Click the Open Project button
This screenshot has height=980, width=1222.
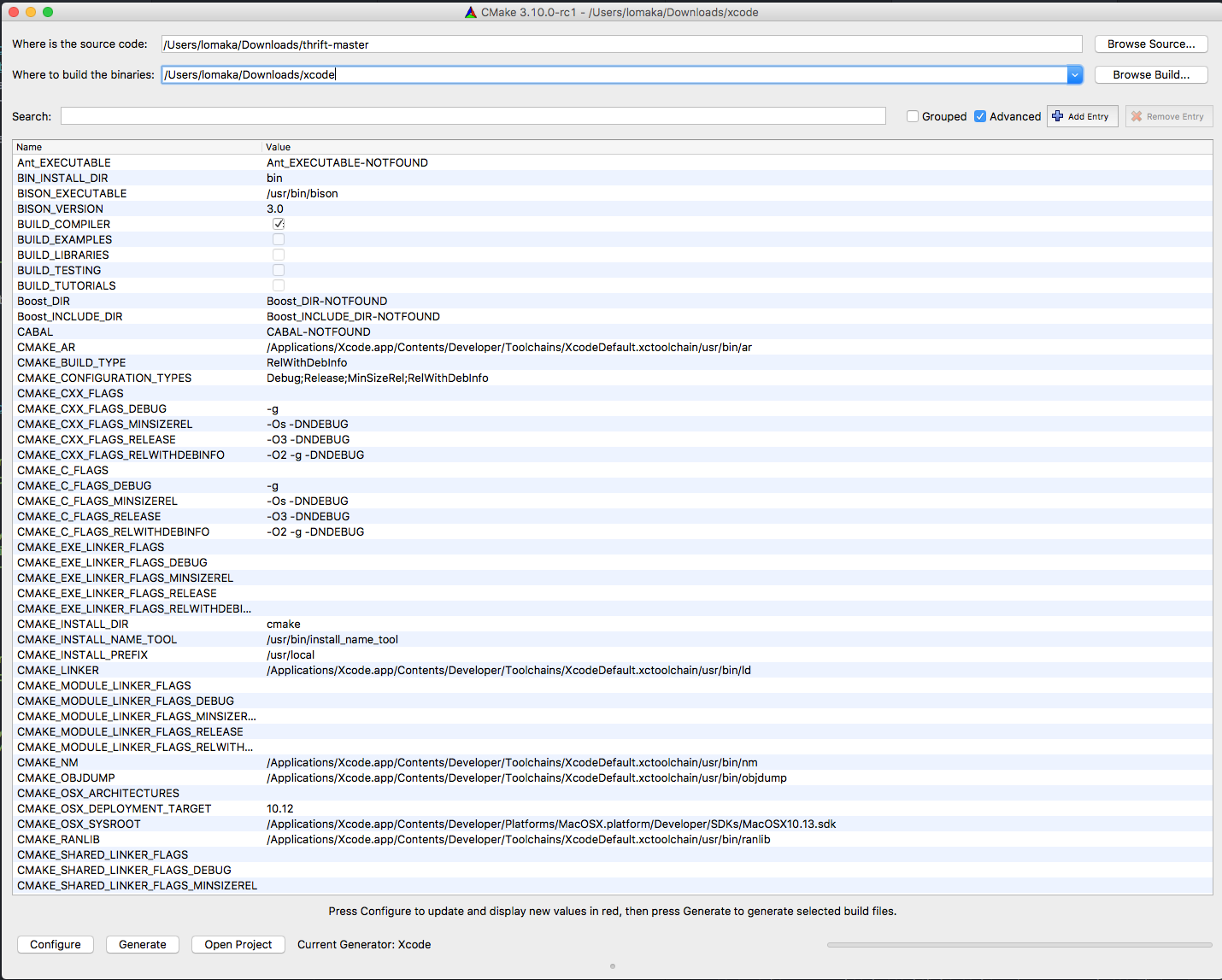click(238, 944)
